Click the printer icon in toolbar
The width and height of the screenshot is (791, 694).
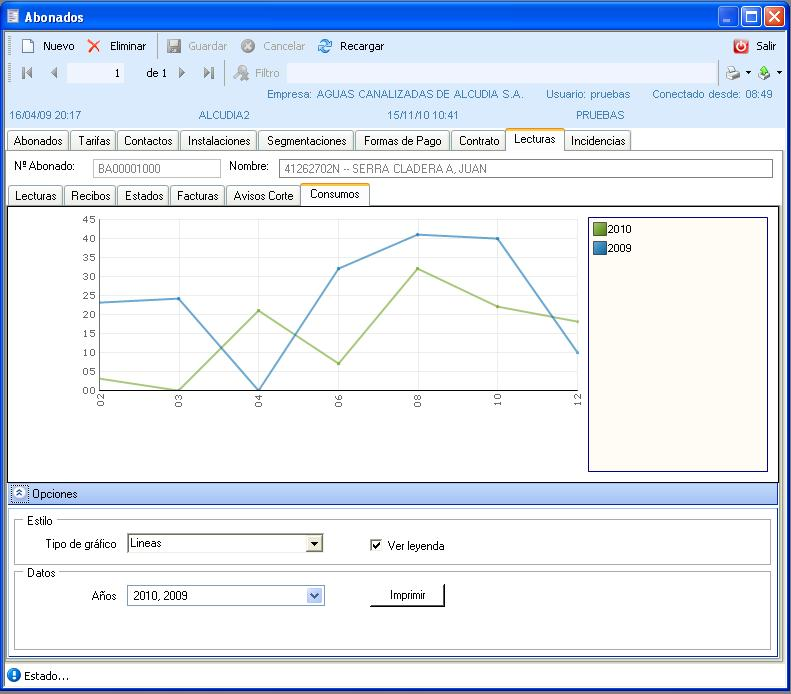733,73
